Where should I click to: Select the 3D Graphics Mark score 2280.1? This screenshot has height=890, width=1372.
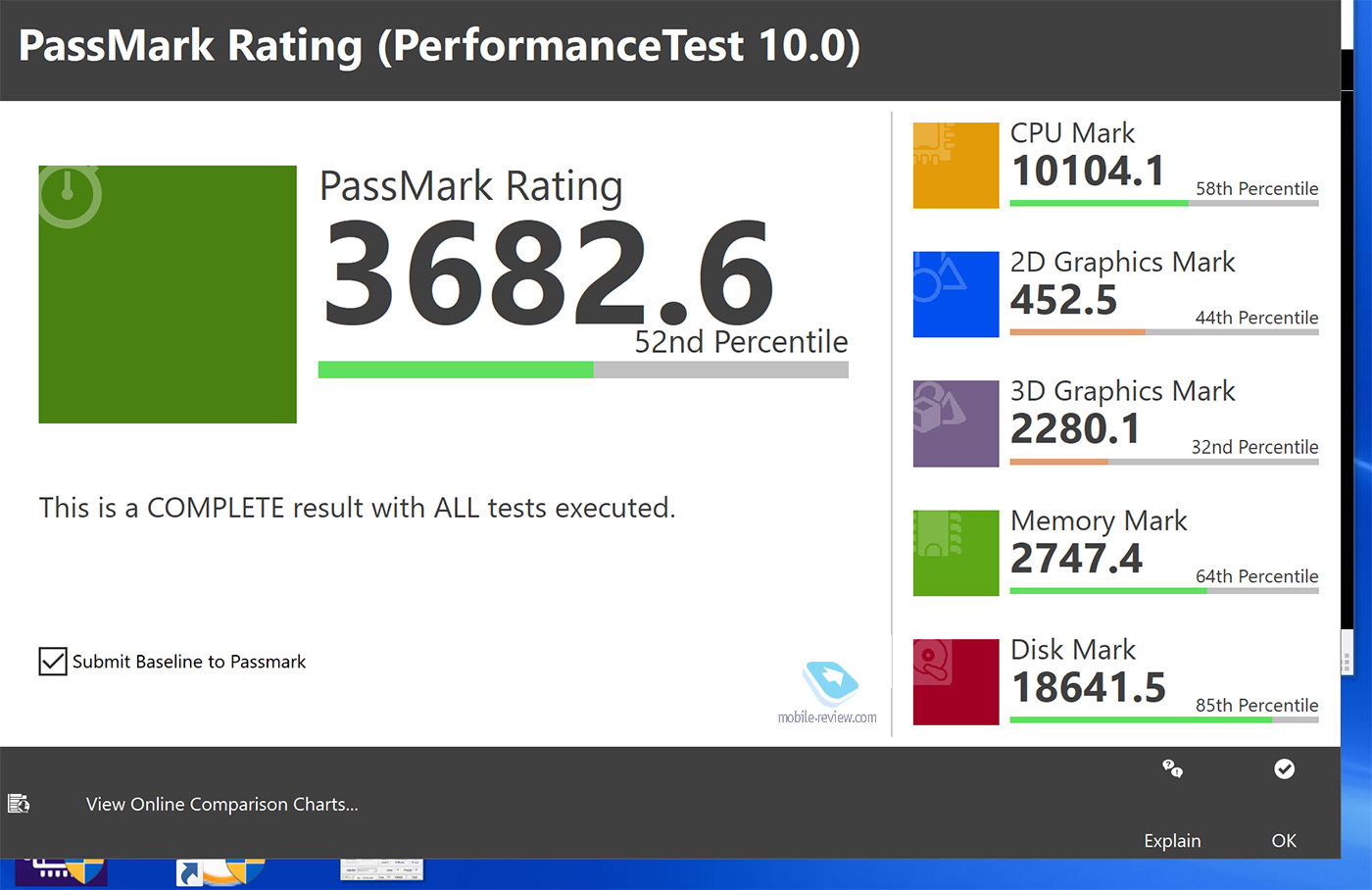coord(1075,429)
